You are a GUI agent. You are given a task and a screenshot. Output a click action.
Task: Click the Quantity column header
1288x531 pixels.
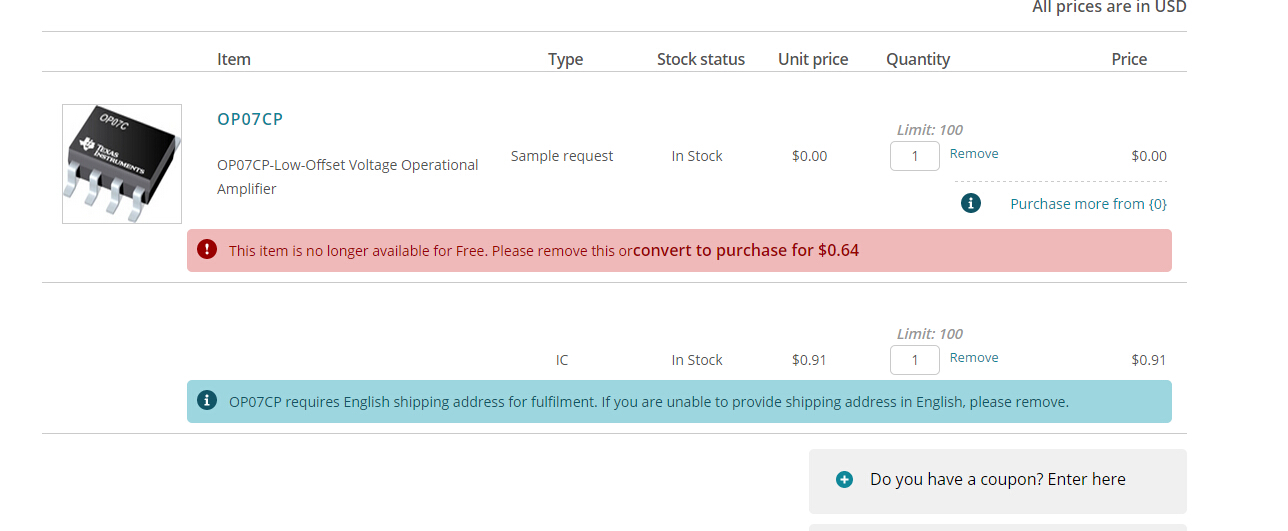pos(917,59)
